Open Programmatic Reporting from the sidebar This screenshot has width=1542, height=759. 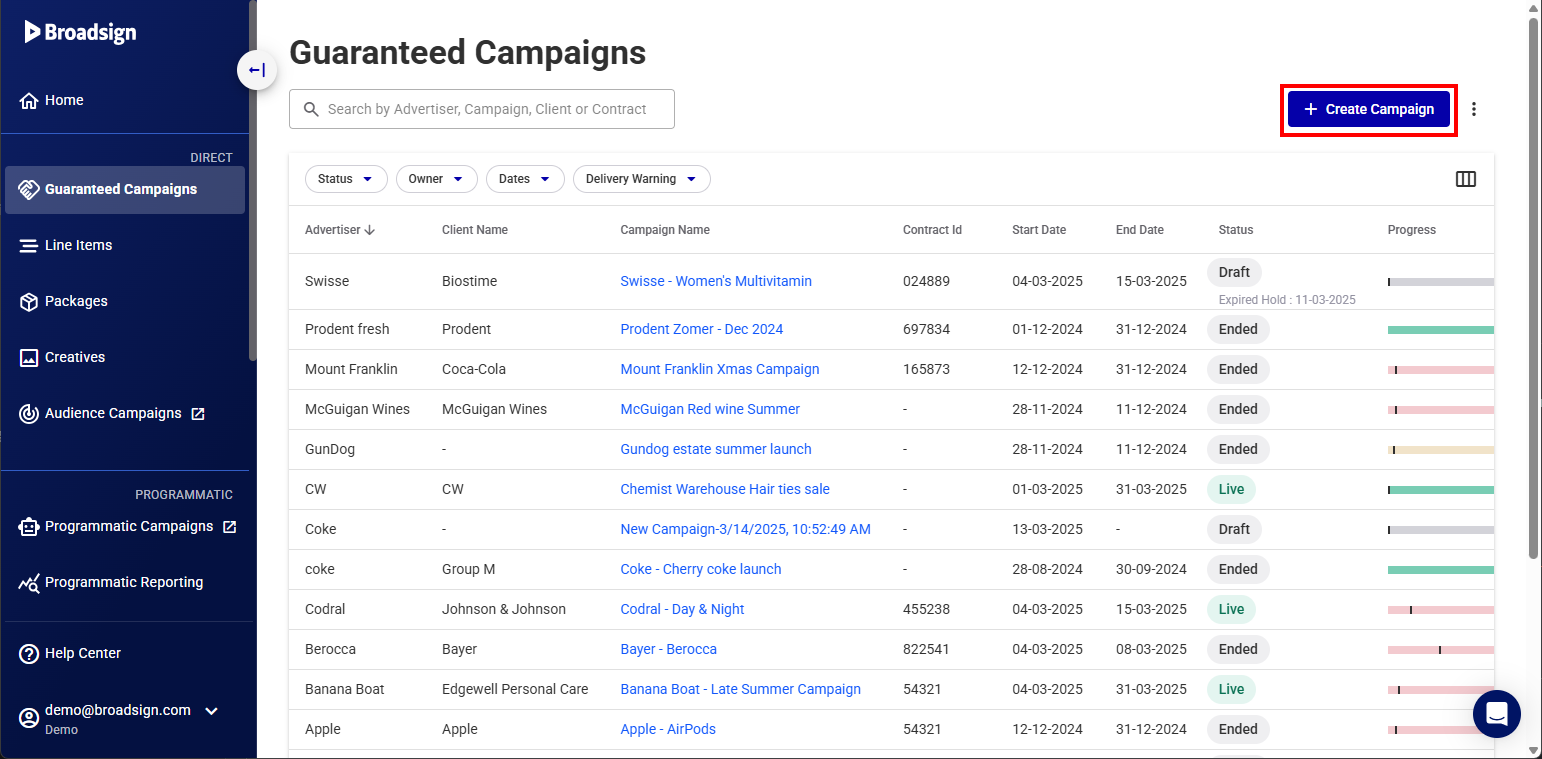(123, 582)
